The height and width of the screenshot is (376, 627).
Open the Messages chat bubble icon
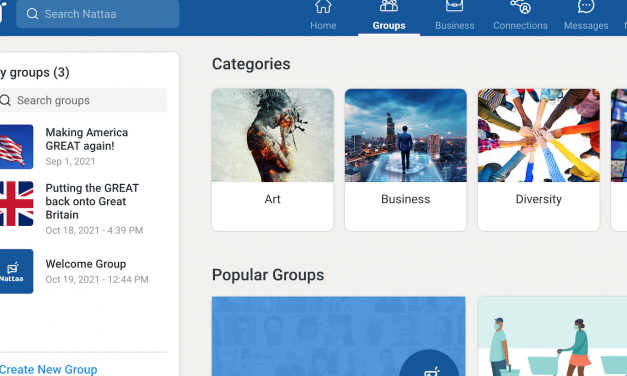(x=586, y=6)
